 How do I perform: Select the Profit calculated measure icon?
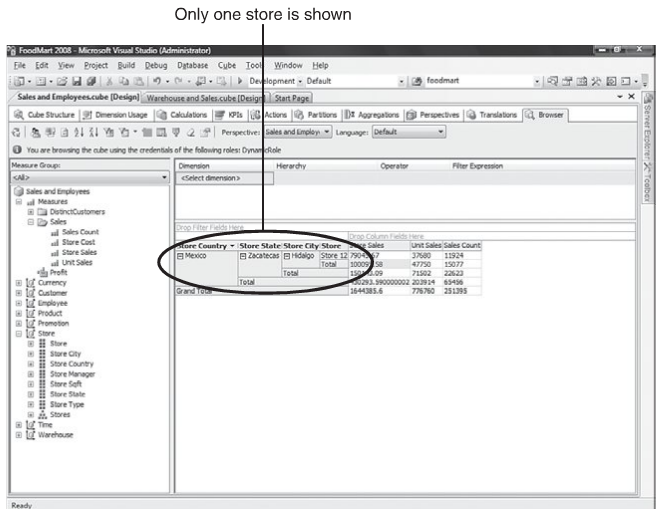42,271
